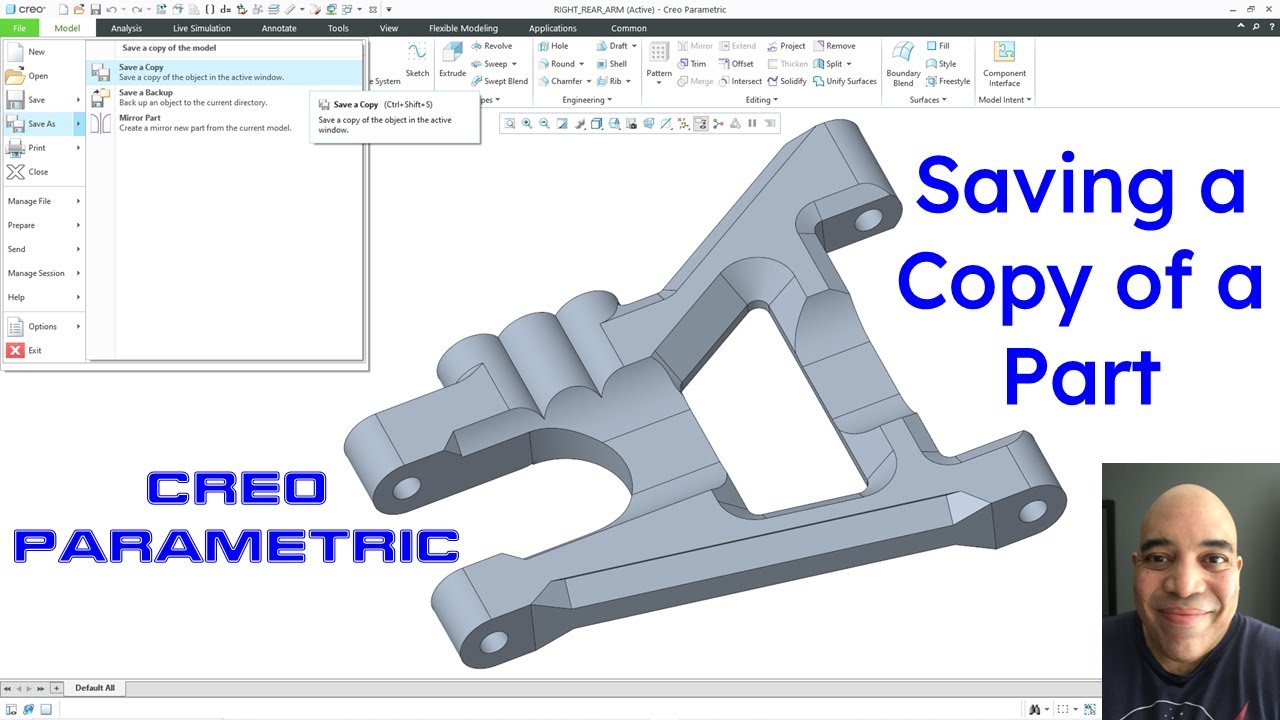Image resolution: width=1280 pixels, height=720 pixels.
Task: Switch to Flexible Modeling tab
Action: tap(463, 28)
